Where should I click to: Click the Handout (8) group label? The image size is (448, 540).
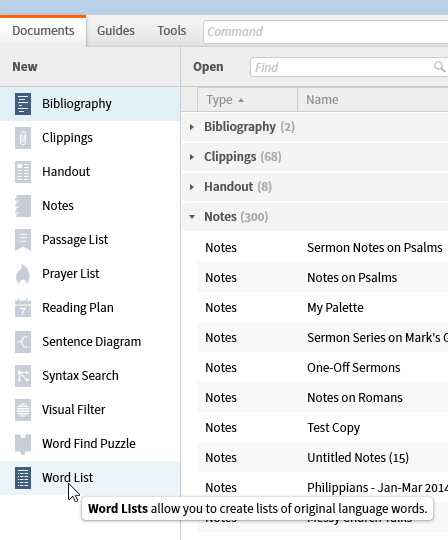pyautogui.click(x=238, y=187)
